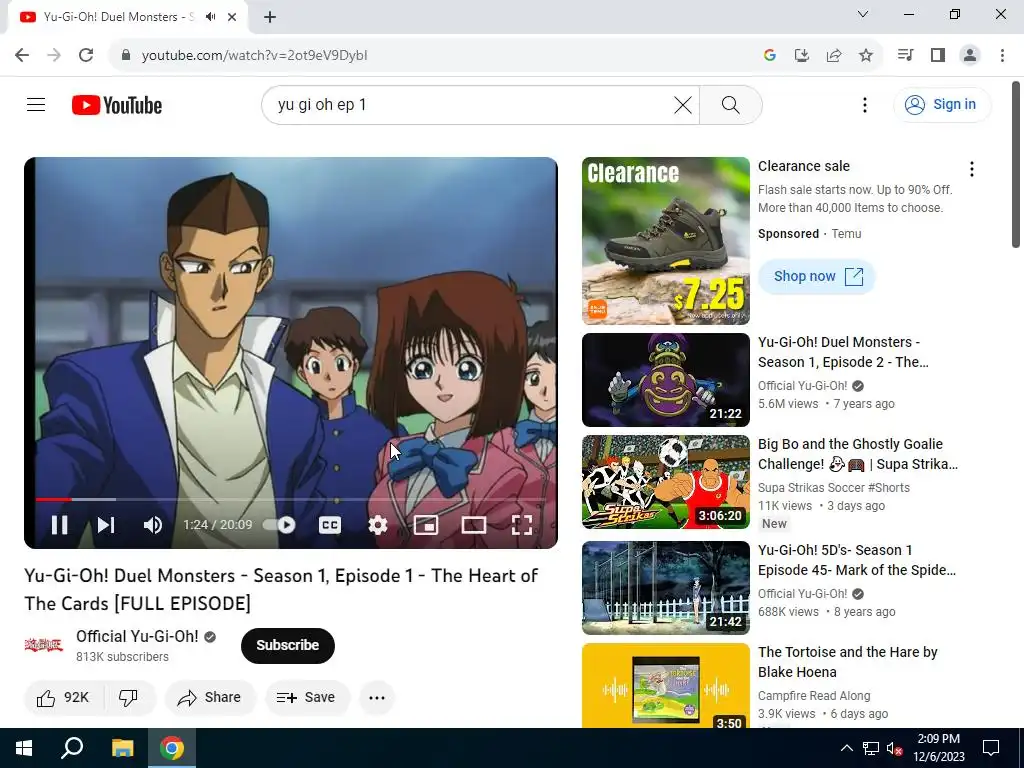Open the taskbar clock and date
1024x768 pixels.
(938, 748)
